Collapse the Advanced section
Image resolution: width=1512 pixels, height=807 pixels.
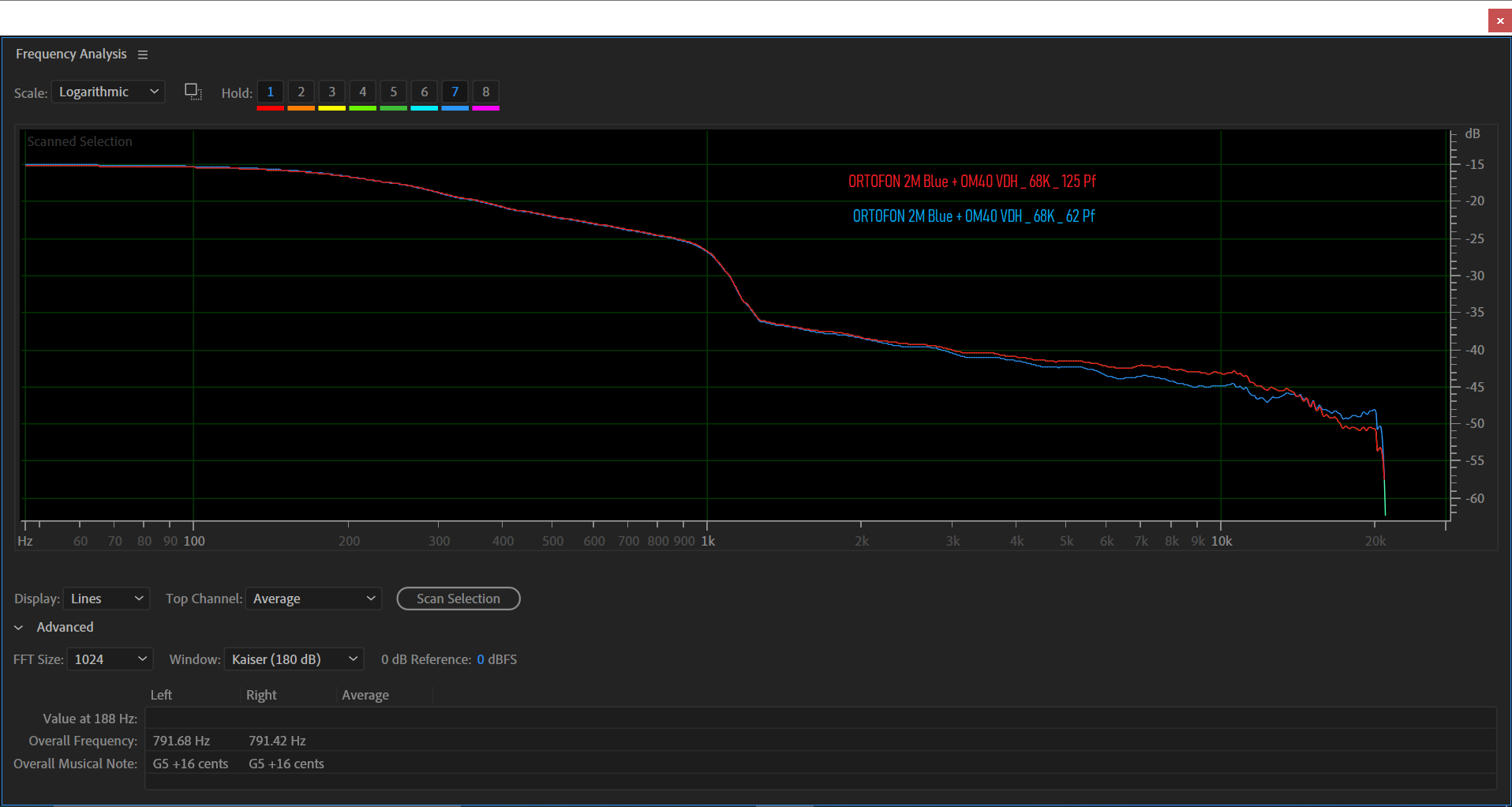click(x=19, y=627)
